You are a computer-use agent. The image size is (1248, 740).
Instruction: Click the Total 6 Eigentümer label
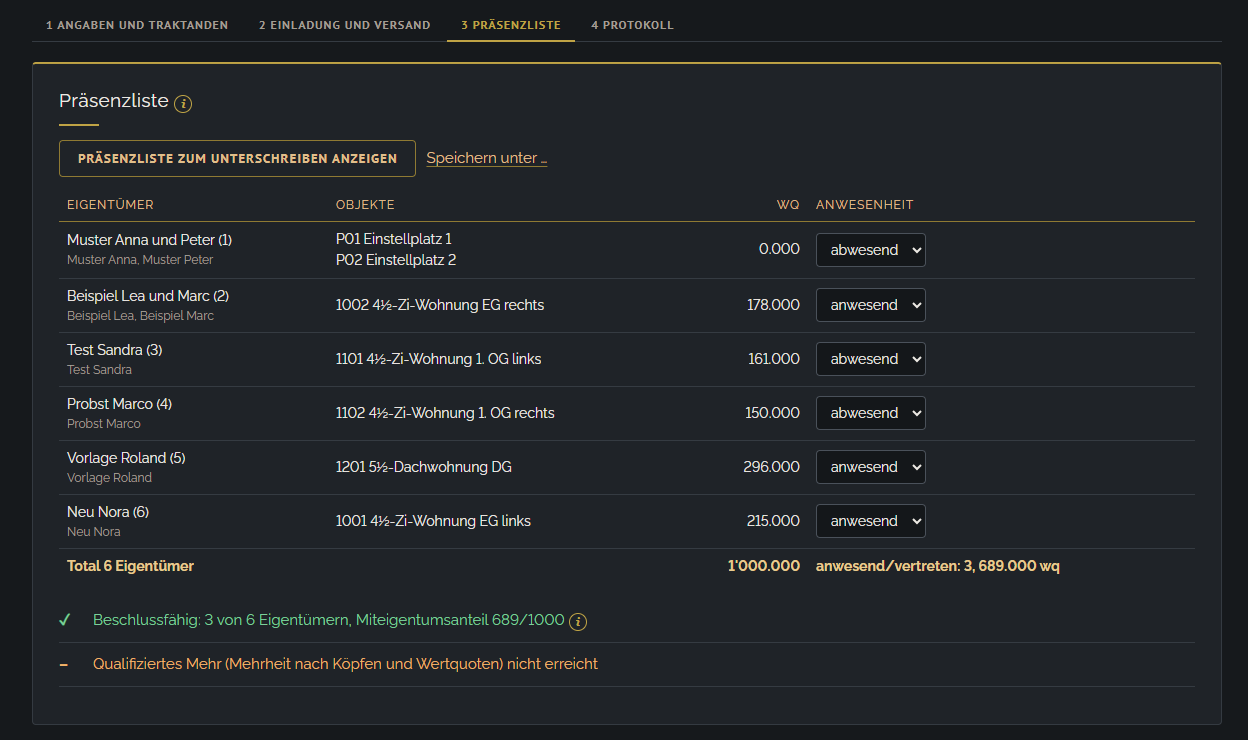(x=130, y=566)
